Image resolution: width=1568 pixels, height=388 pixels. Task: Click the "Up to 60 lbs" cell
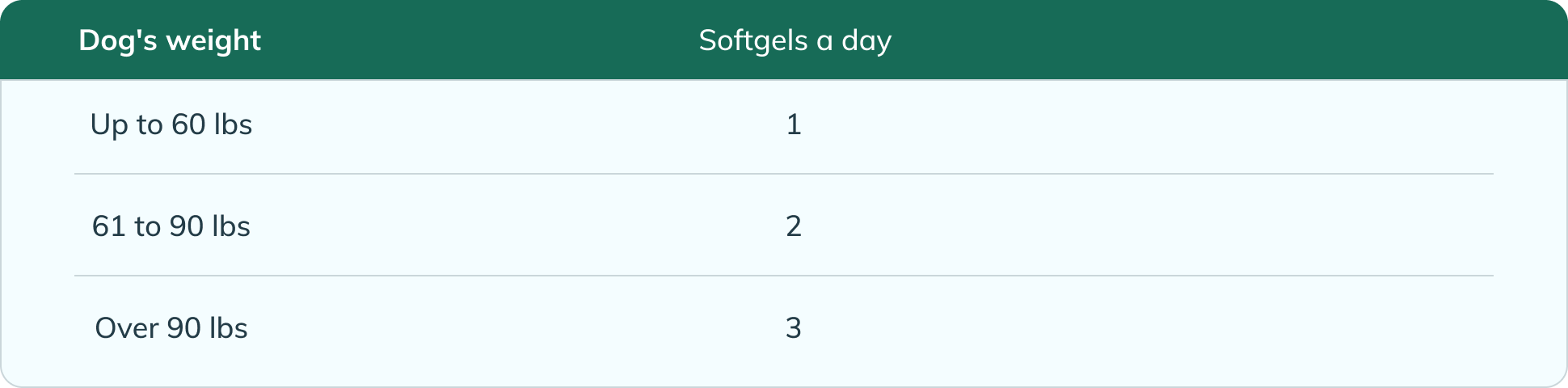click(171, 124)
